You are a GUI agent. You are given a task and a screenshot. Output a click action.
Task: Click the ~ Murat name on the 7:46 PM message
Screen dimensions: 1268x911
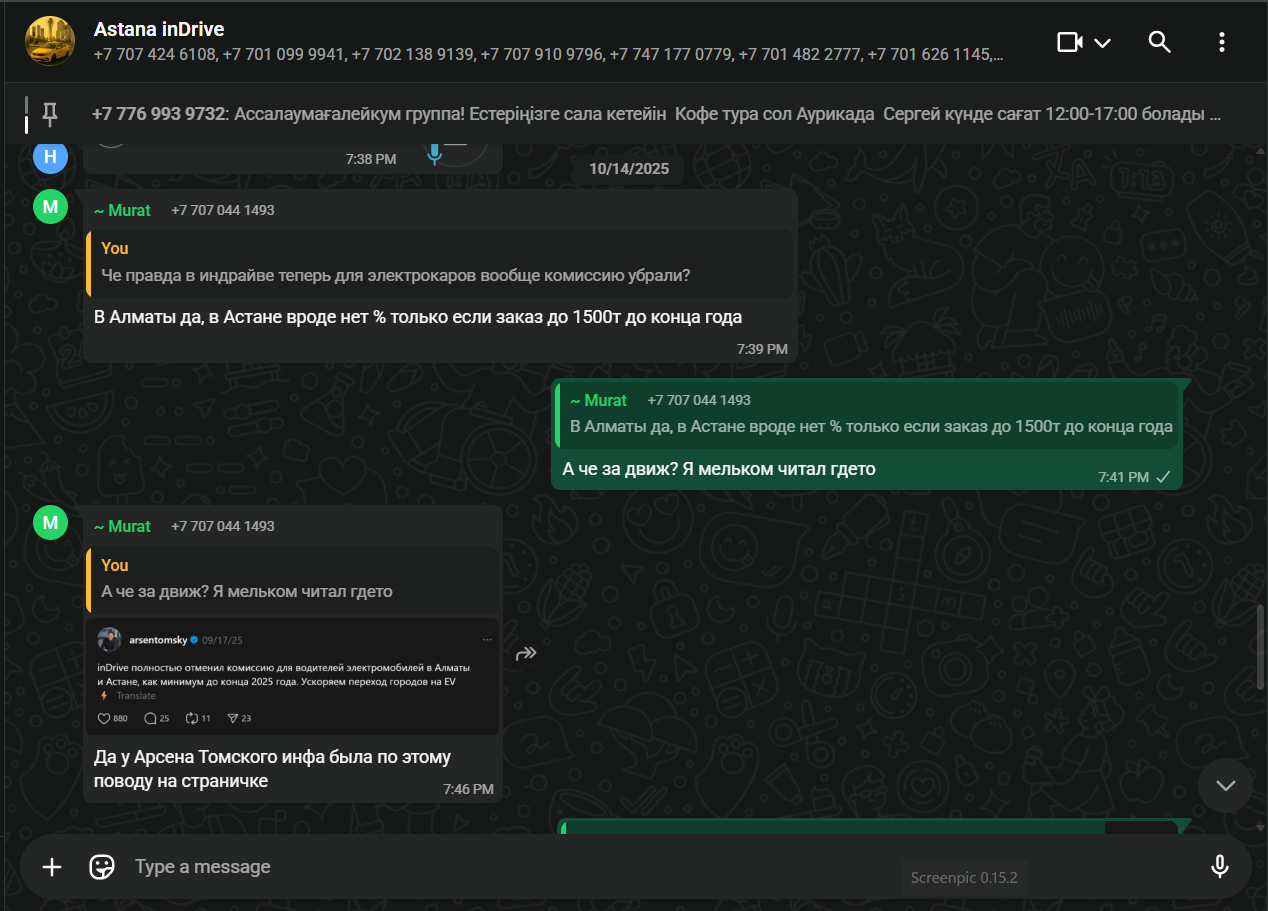coord(122,526)
